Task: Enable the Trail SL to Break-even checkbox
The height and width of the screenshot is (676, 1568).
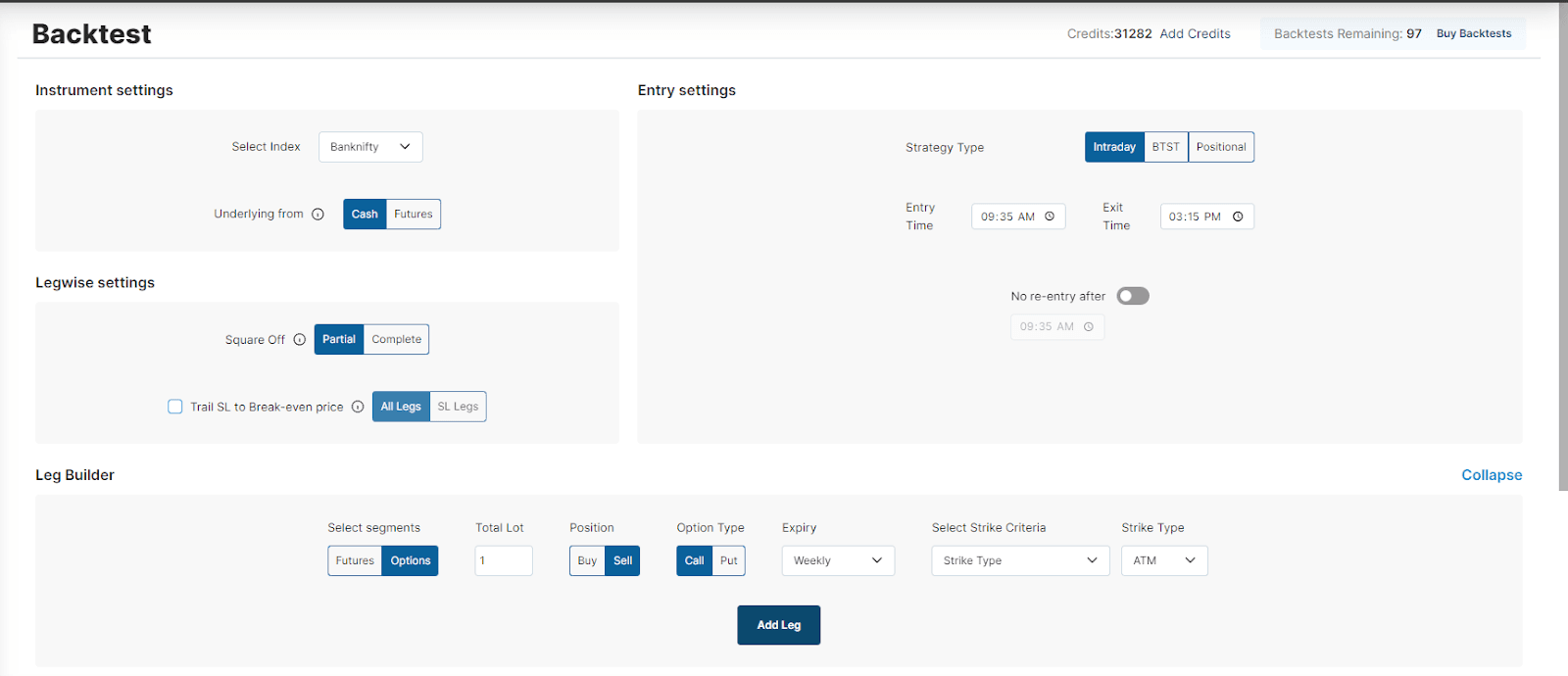Action: (x=175, y=407)
